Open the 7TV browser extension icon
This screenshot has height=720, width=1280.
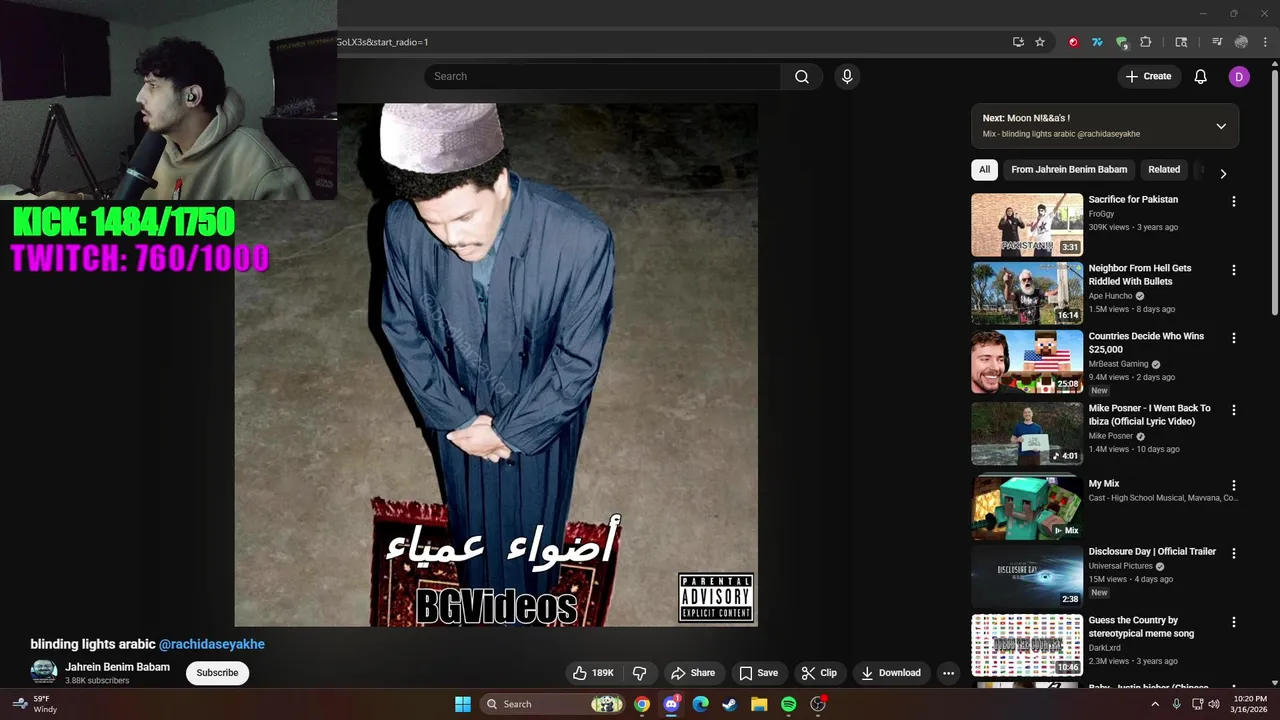coord(1097,42)
